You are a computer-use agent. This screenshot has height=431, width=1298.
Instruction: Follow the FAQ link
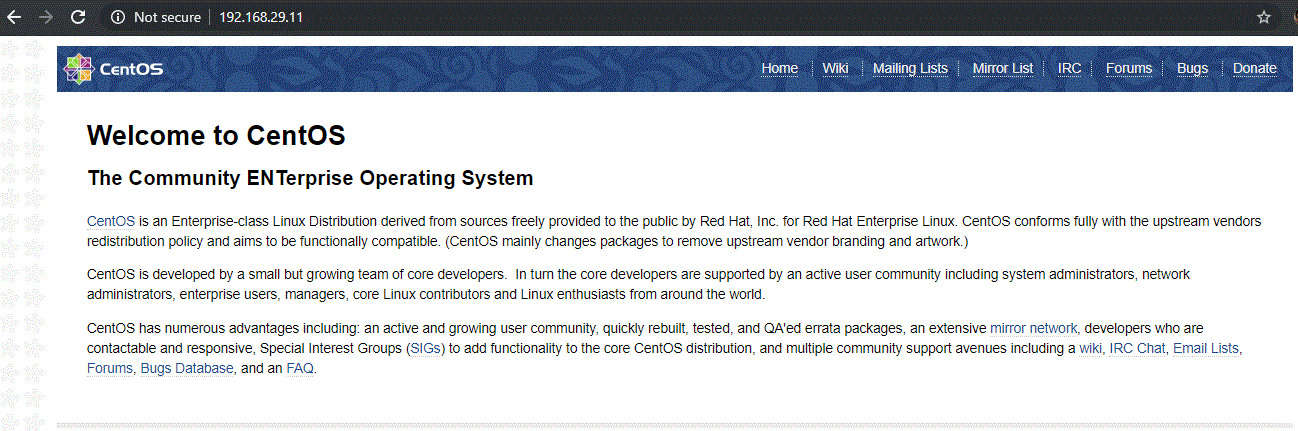[x=300, y=368]
